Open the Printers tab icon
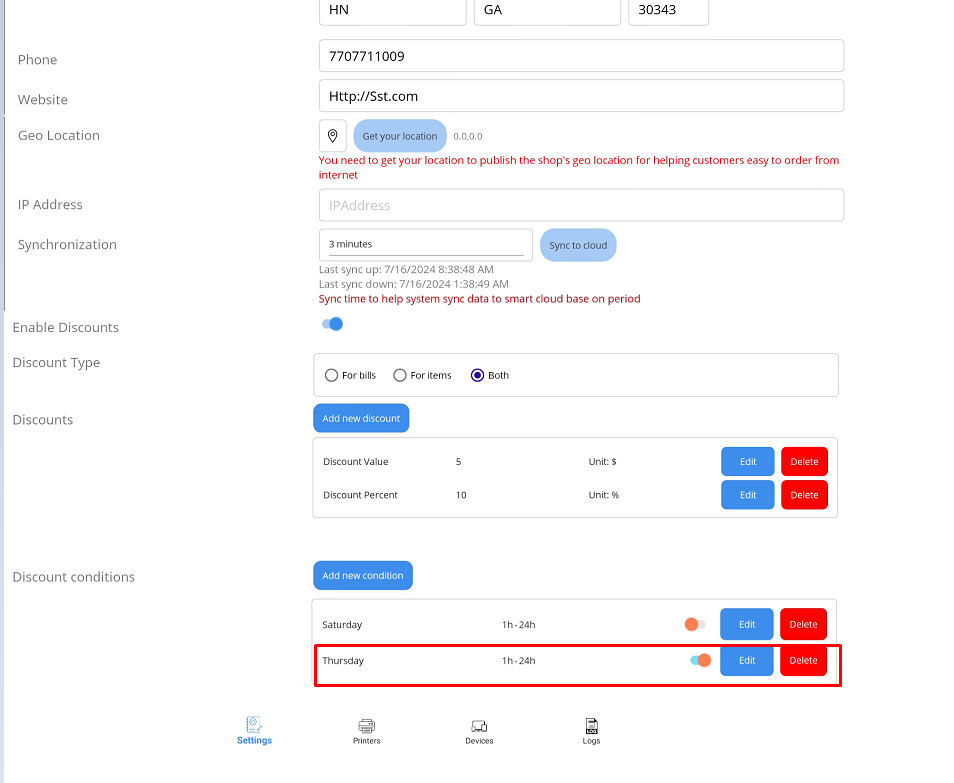Viewport: 954px width, 783px height. tap(367, 726)
